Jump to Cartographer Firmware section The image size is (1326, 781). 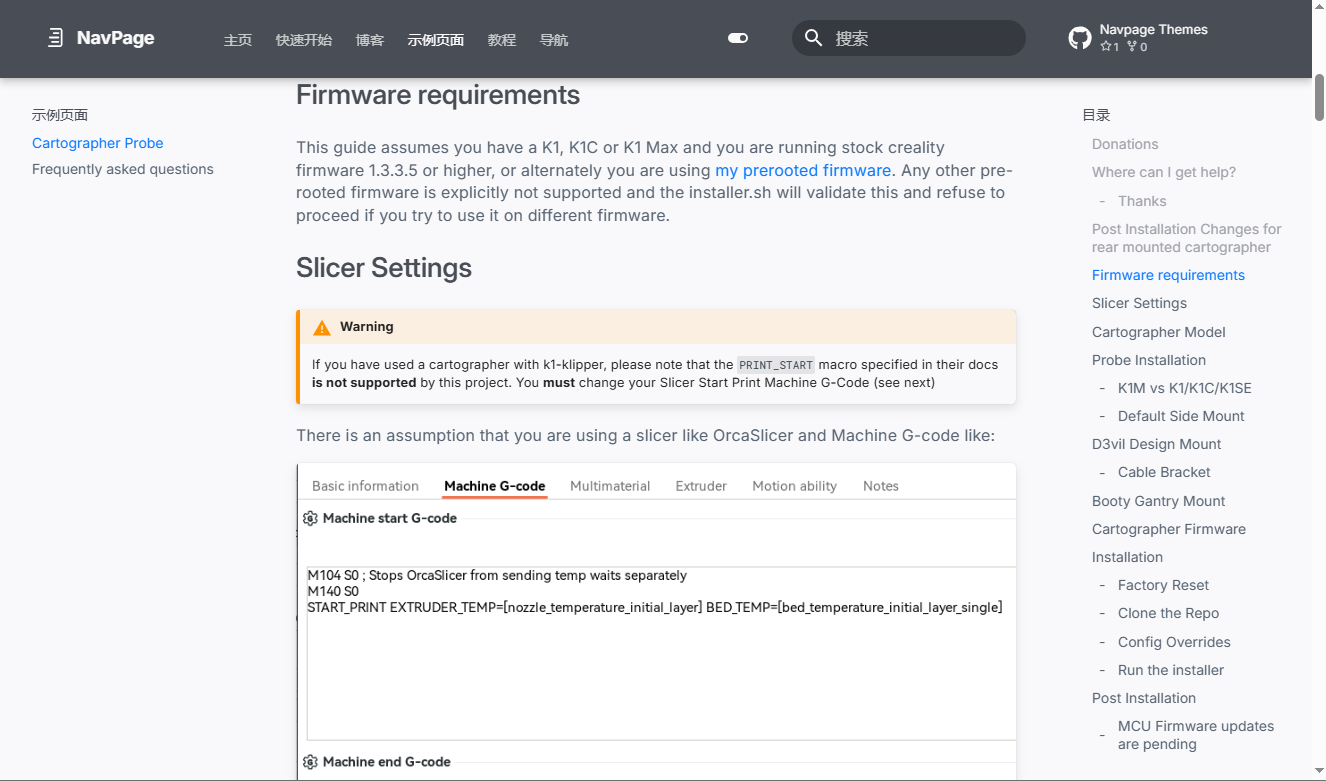point(1169,529)
